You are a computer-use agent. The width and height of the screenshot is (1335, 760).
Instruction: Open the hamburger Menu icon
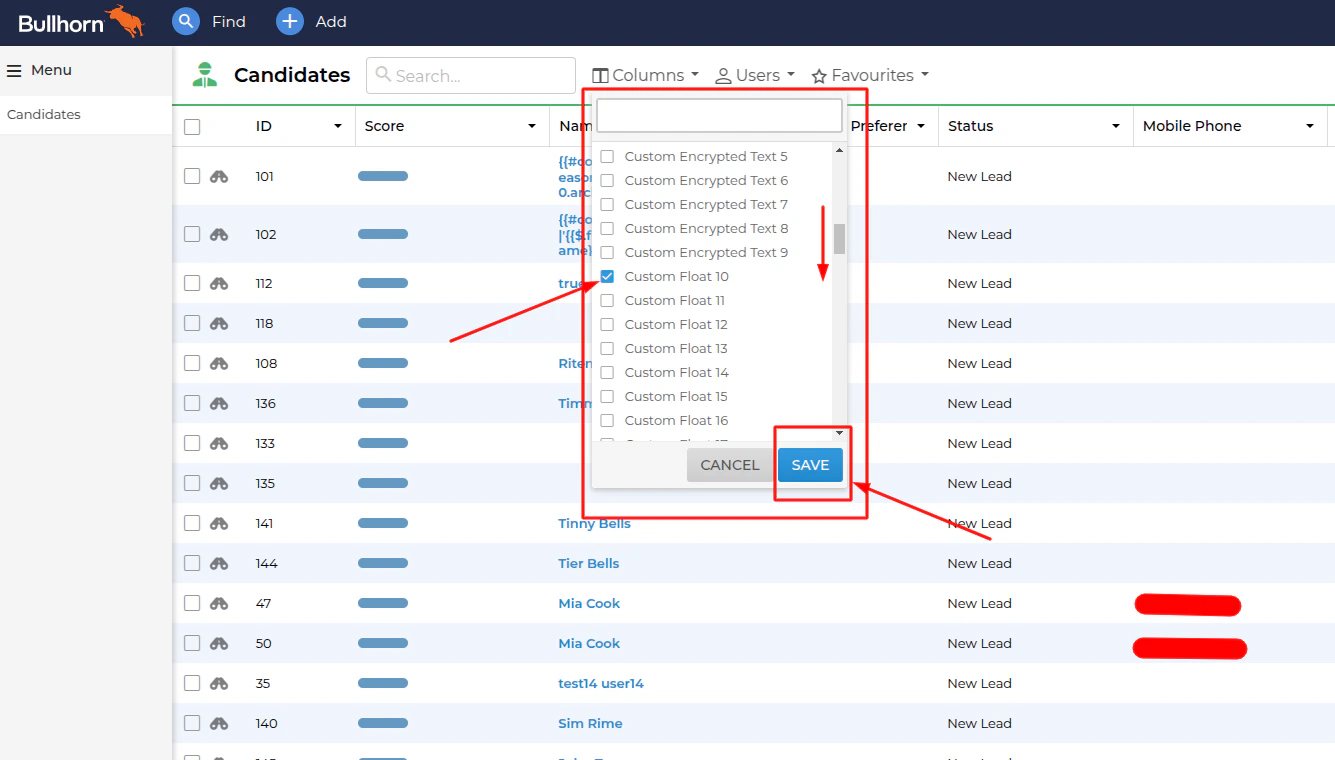pyautogui.click(x=14, y=70)
